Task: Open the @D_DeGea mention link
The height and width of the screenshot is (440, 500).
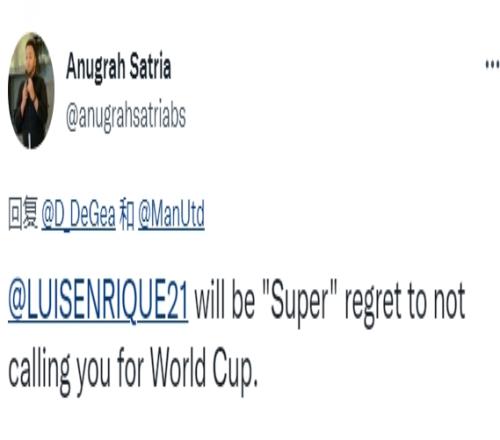Action: pyautogui.click(x=78, y=214)
